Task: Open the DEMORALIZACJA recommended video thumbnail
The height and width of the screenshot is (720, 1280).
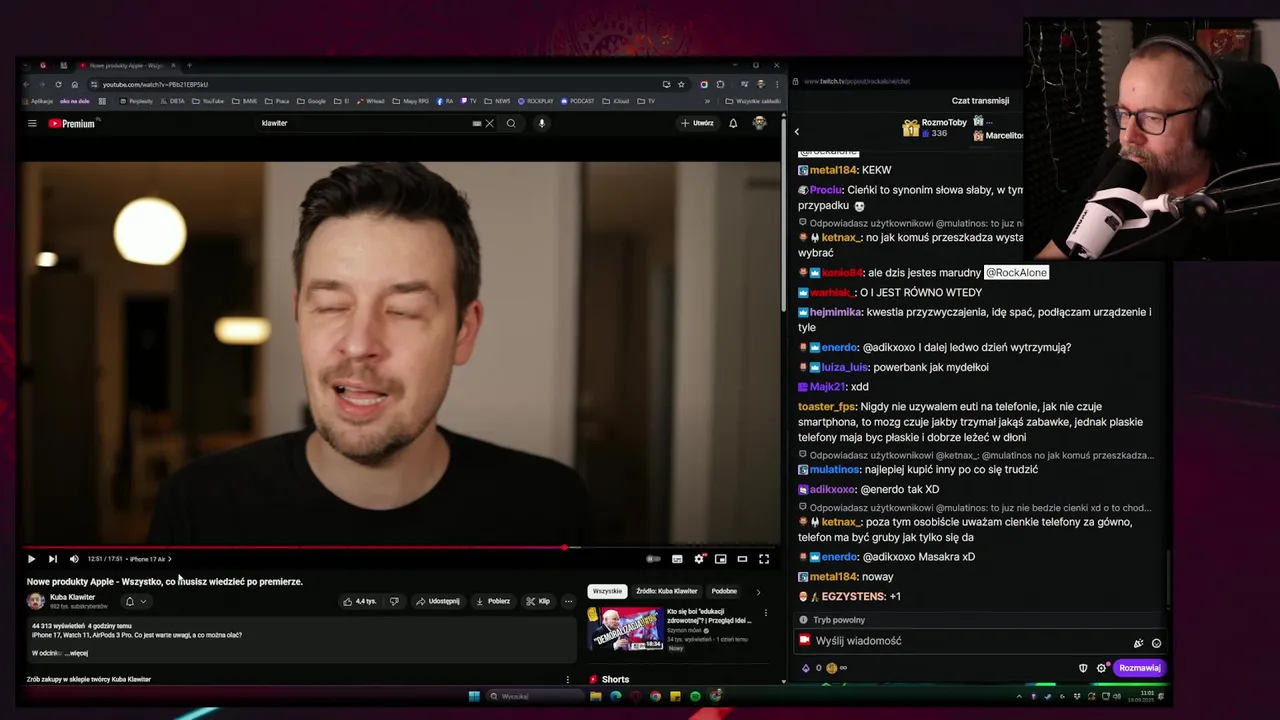Action: coord(626,628)
